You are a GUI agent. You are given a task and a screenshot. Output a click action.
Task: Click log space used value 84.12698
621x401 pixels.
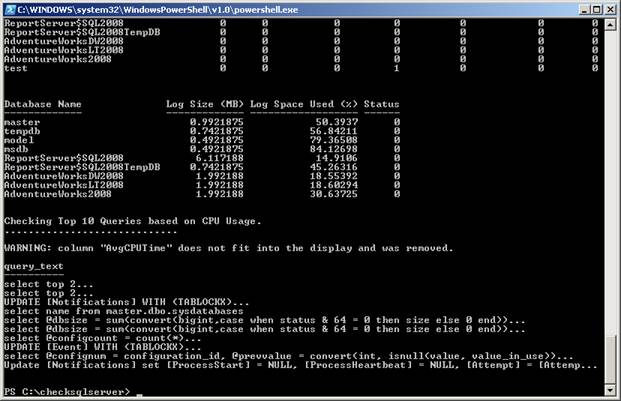pos(333,149)
